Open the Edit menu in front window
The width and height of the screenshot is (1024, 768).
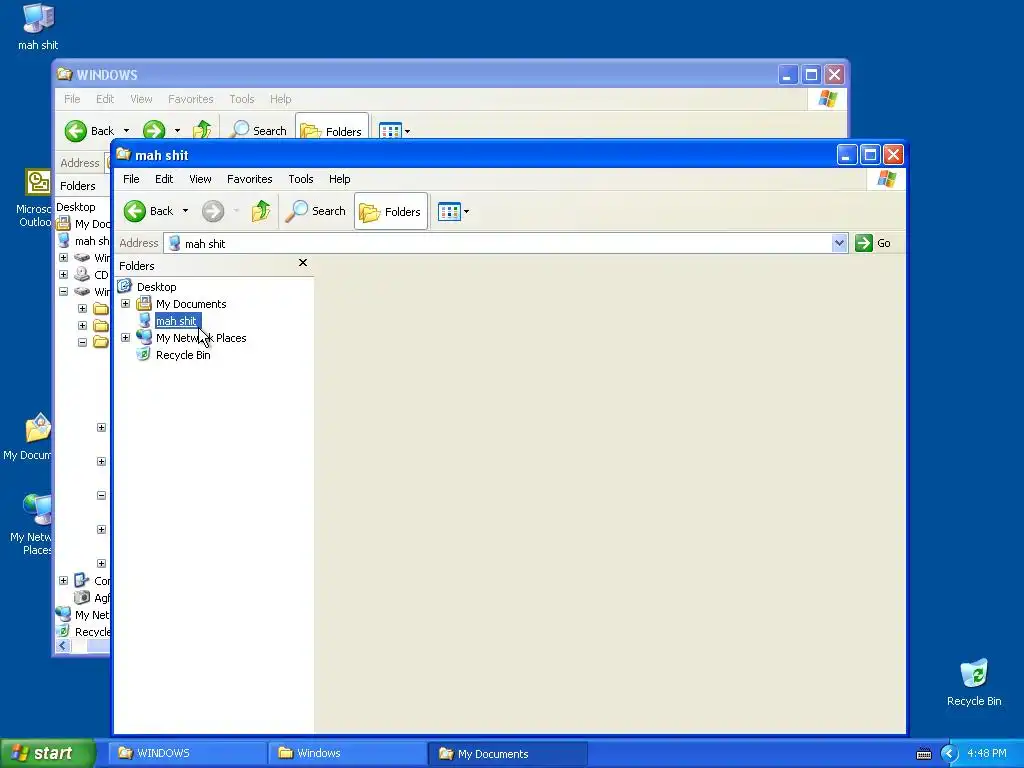point(164,179)
